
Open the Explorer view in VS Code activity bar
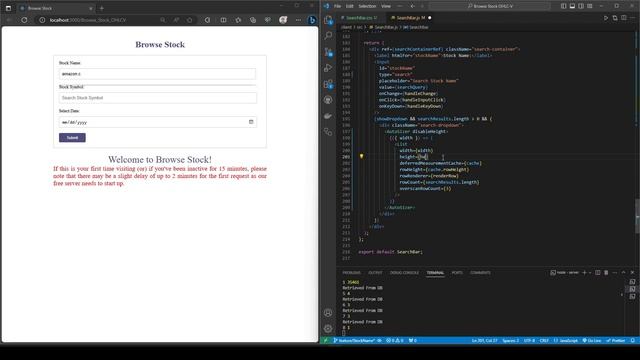[328, 20]
